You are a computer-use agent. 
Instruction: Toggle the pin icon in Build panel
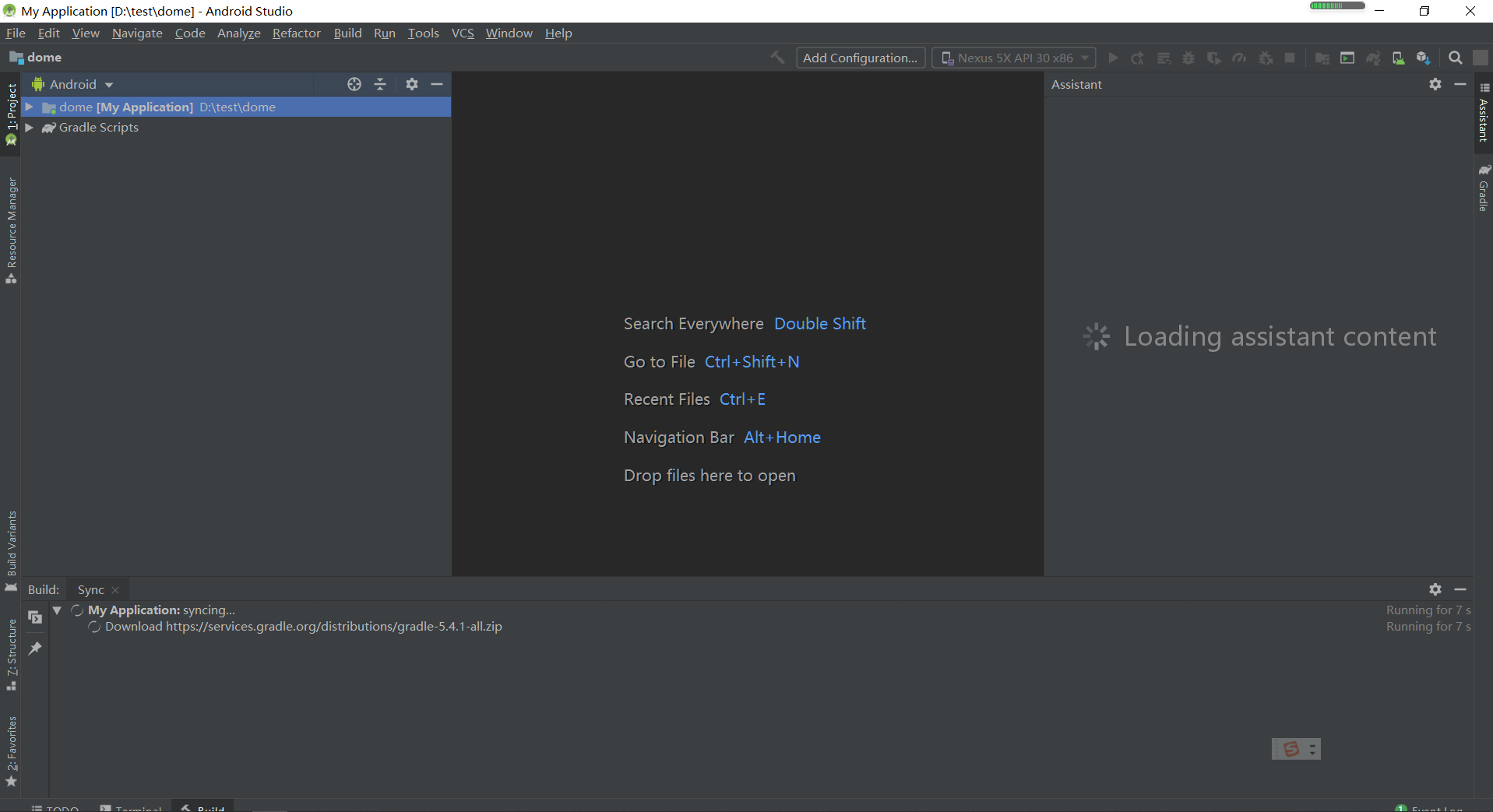coord(35,648)
